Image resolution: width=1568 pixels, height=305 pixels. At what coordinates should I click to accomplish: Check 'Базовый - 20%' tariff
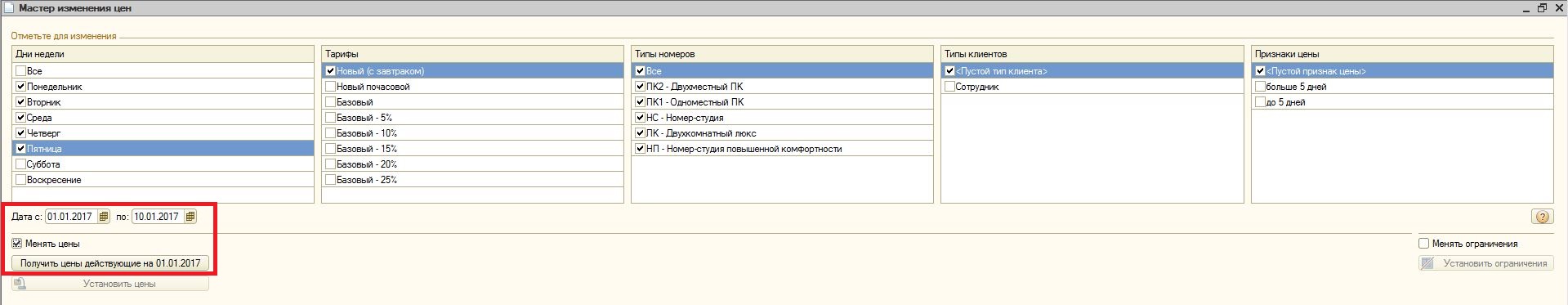point(330,164)
